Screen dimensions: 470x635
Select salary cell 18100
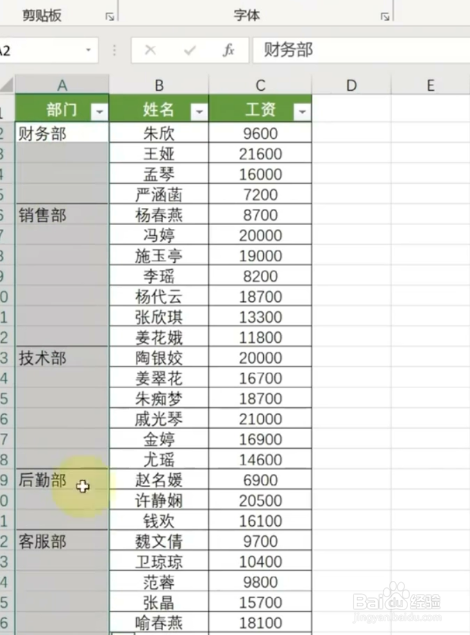coord(260,622)
